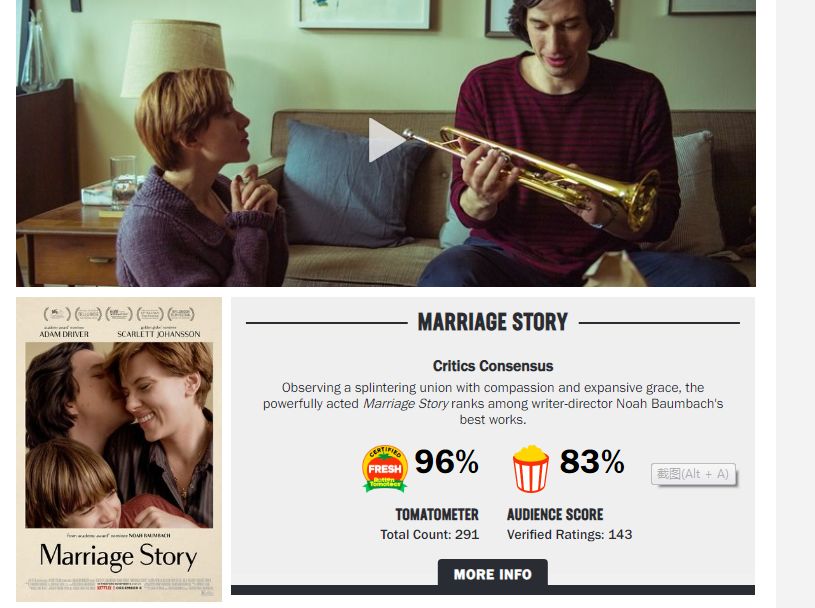Click the dark bar beneath MORE INFO

493,590
